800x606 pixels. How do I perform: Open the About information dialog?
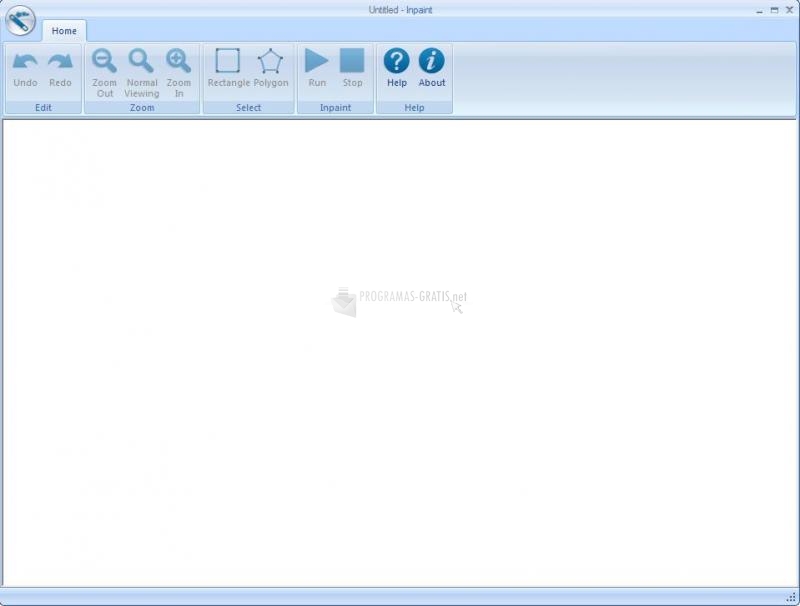point(432,61)
